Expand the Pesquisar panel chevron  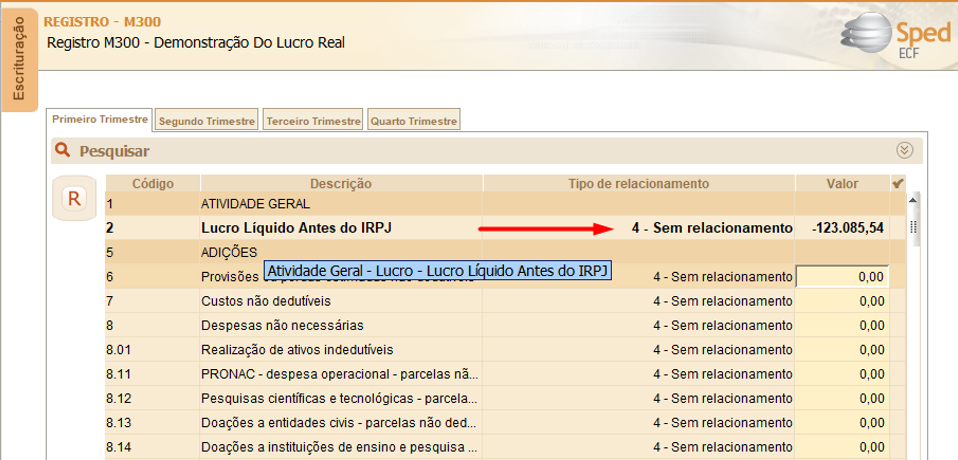[905, 150]
